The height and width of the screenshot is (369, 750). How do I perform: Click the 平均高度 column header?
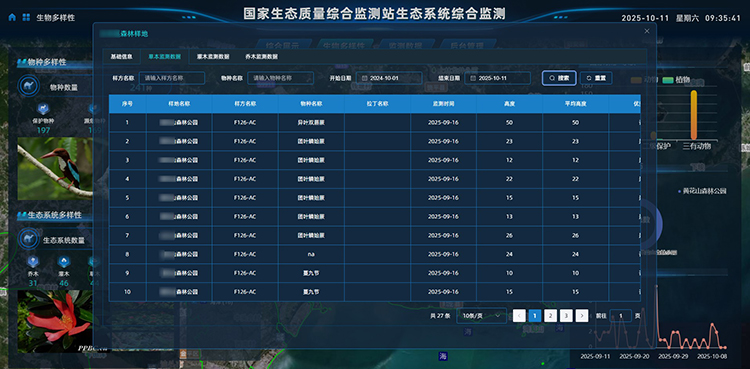point(575,103)
